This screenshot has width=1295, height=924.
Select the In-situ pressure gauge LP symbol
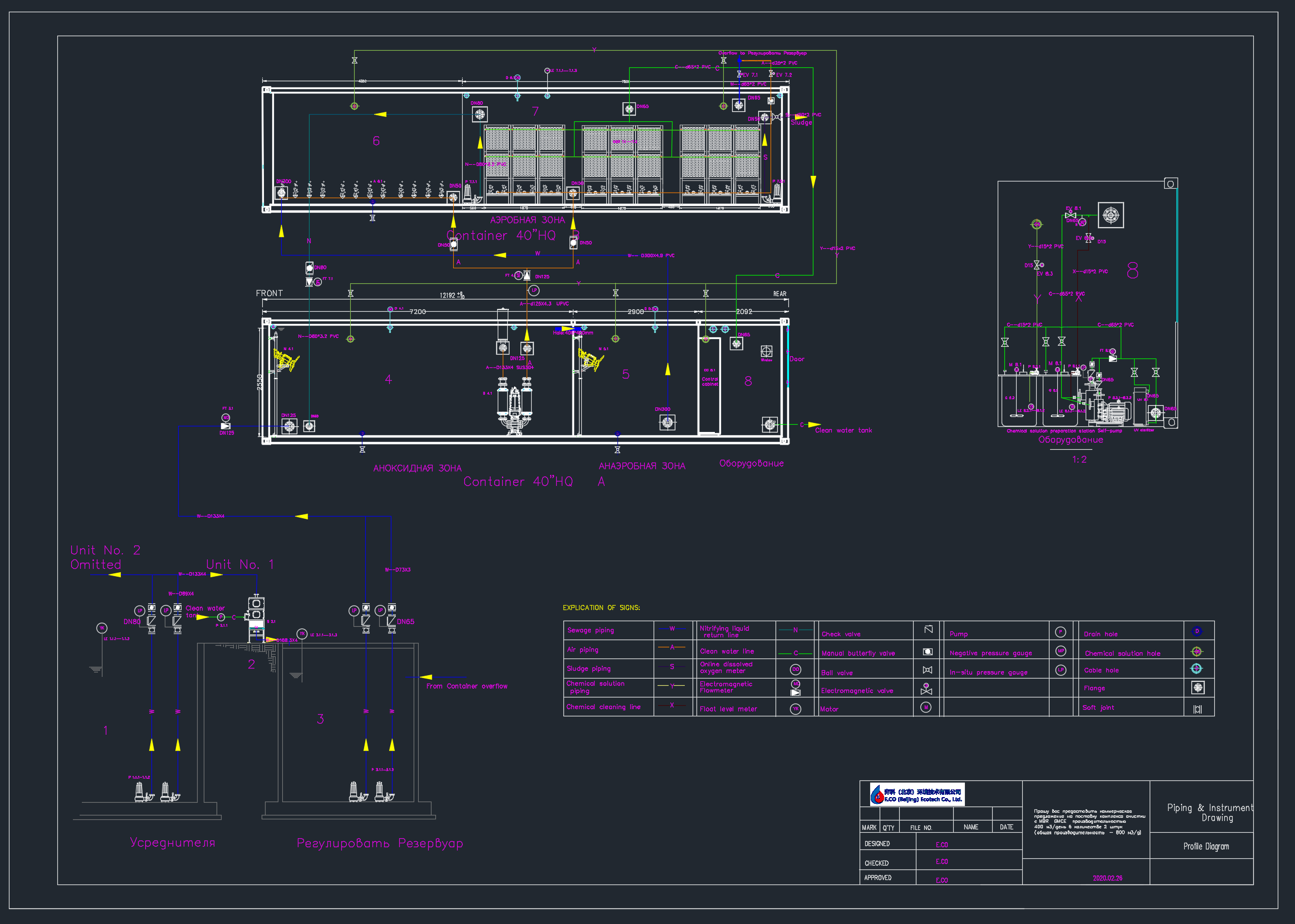tap(1061, 670)
